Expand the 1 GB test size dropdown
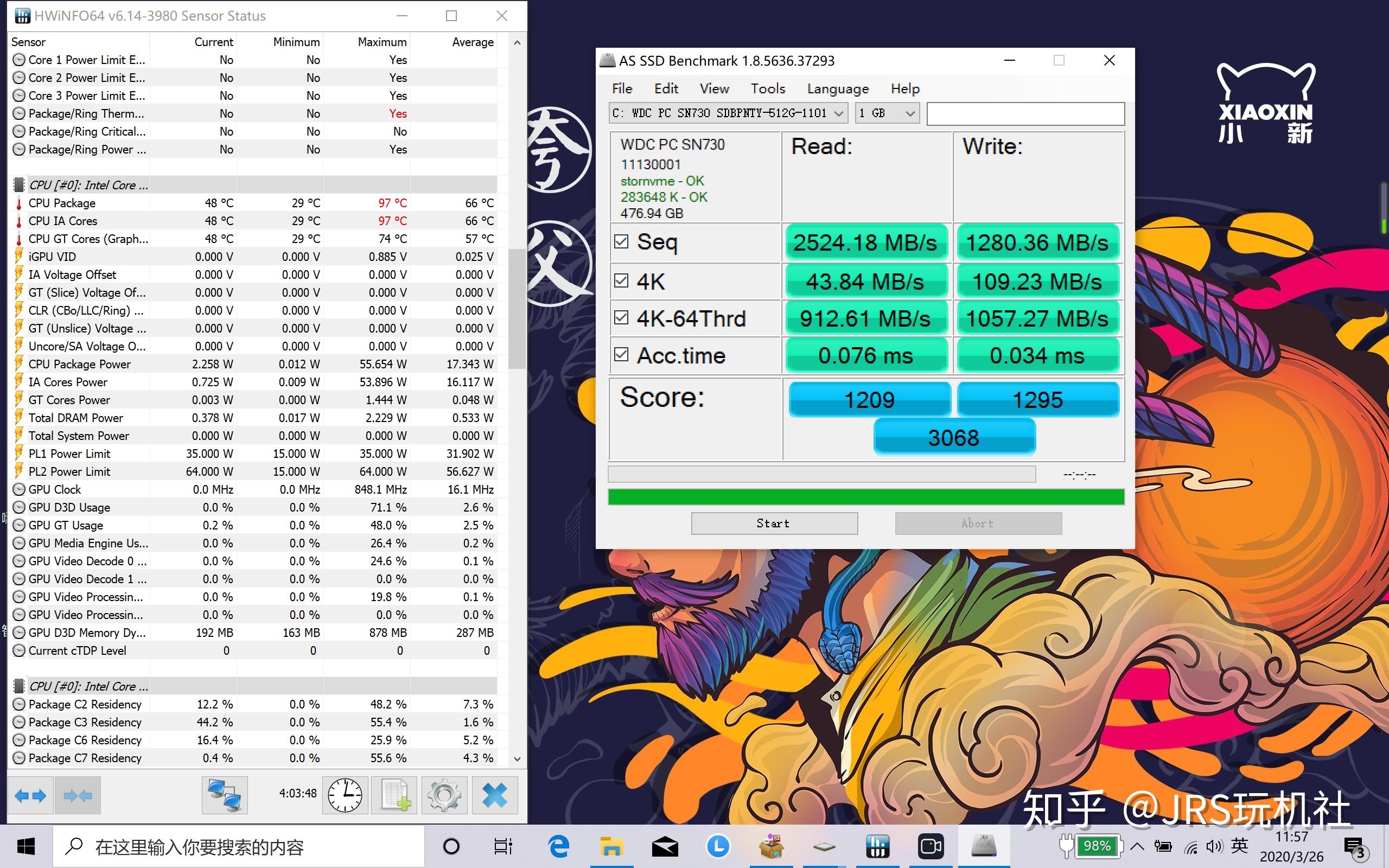The width and height of the screenshot is (1389, 868). coord(887,113)
